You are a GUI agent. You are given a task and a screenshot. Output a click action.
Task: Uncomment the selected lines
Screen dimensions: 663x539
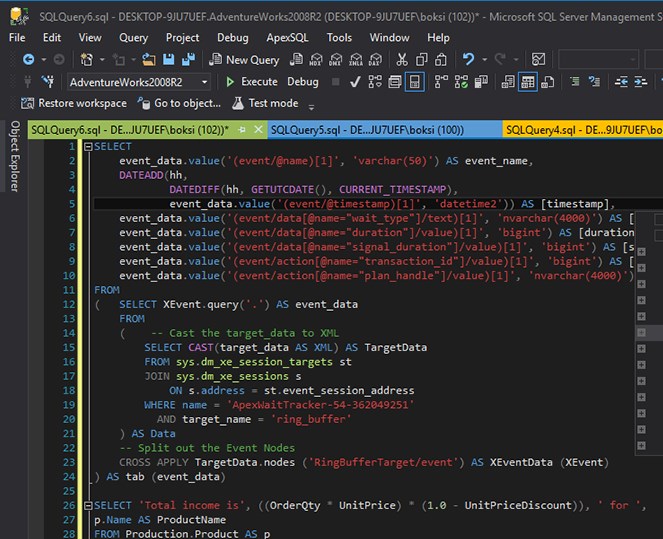pyautogui.click(x=595, y=82)
